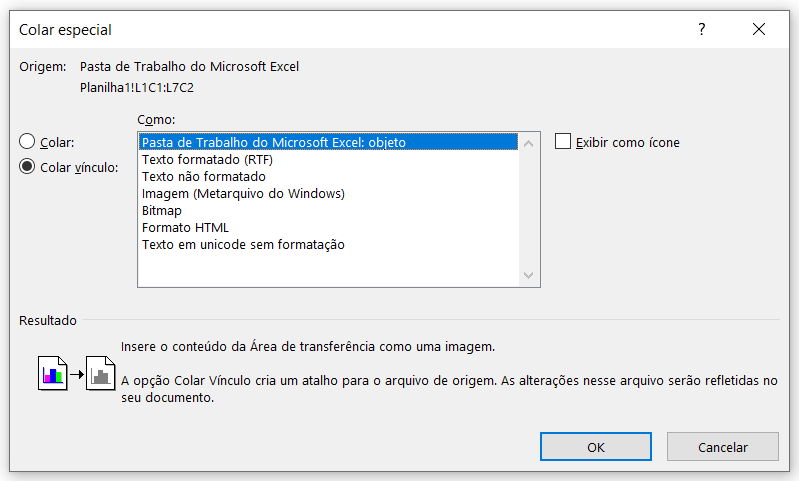Click the Cancelar button
Image resolution: width=799 pixels, height=481 pixels.
point(723,447)
